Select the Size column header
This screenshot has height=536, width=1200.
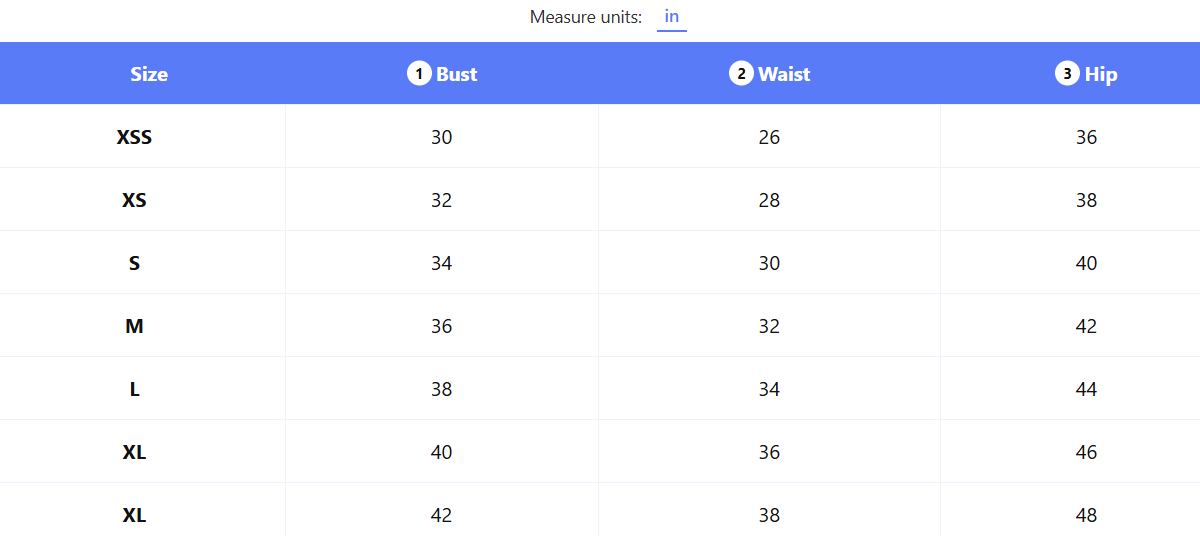[149, 74]
